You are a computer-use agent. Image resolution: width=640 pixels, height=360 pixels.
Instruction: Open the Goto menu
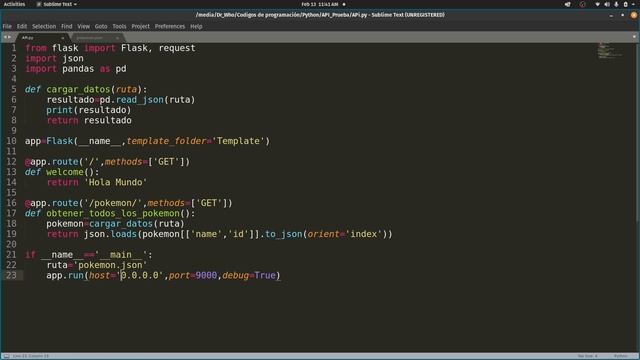point(101,26)
